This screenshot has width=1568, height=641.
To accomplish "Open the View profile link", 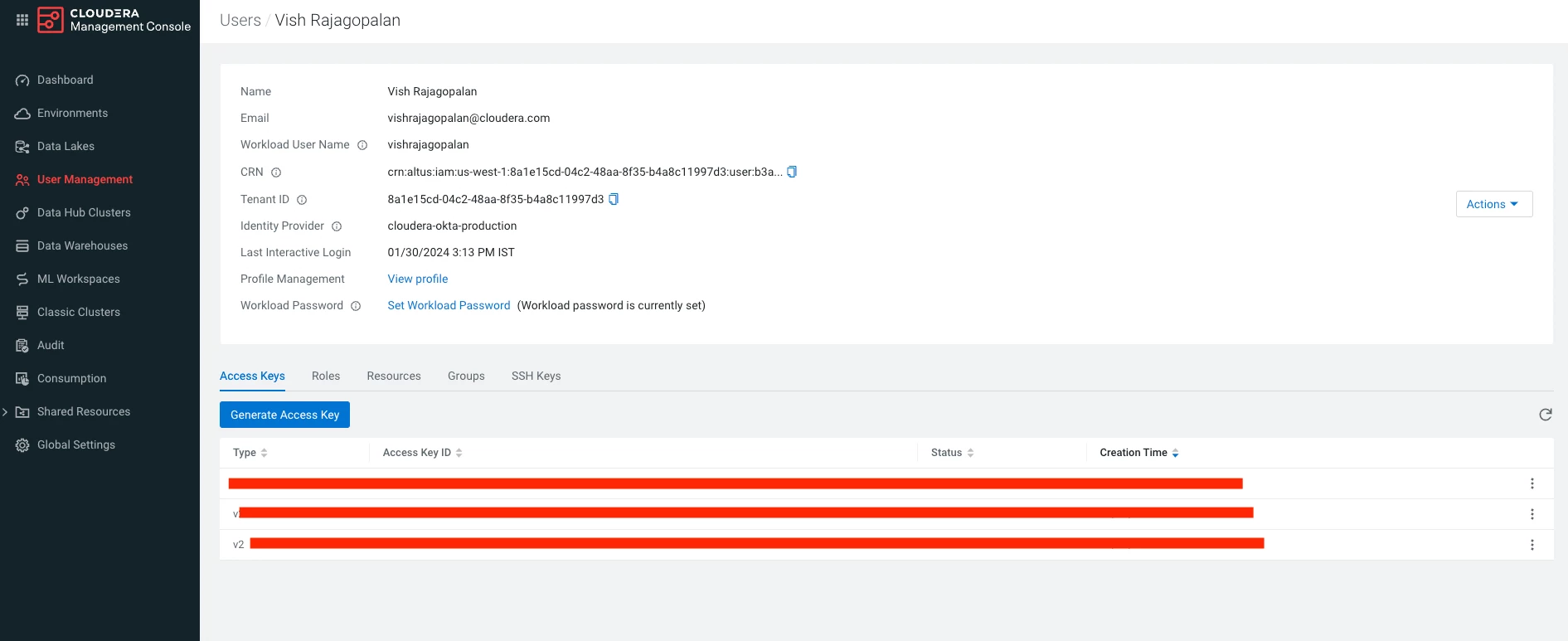I will [x=418, y=279].
